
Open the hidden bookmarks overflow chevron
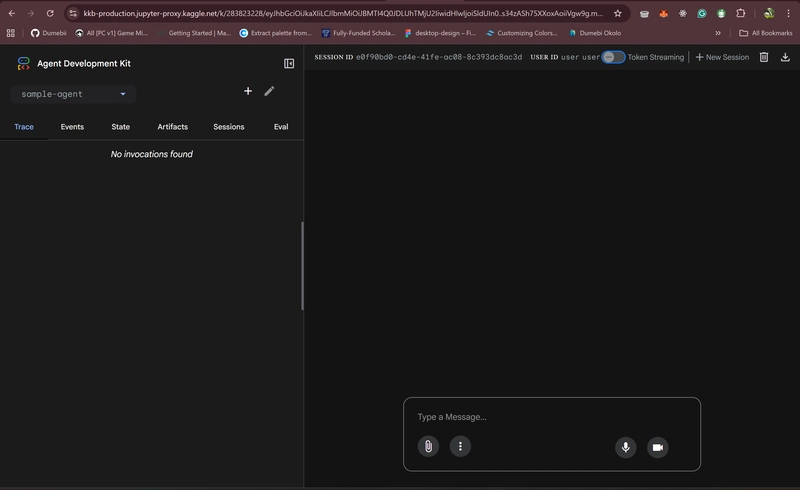[717, 33]
